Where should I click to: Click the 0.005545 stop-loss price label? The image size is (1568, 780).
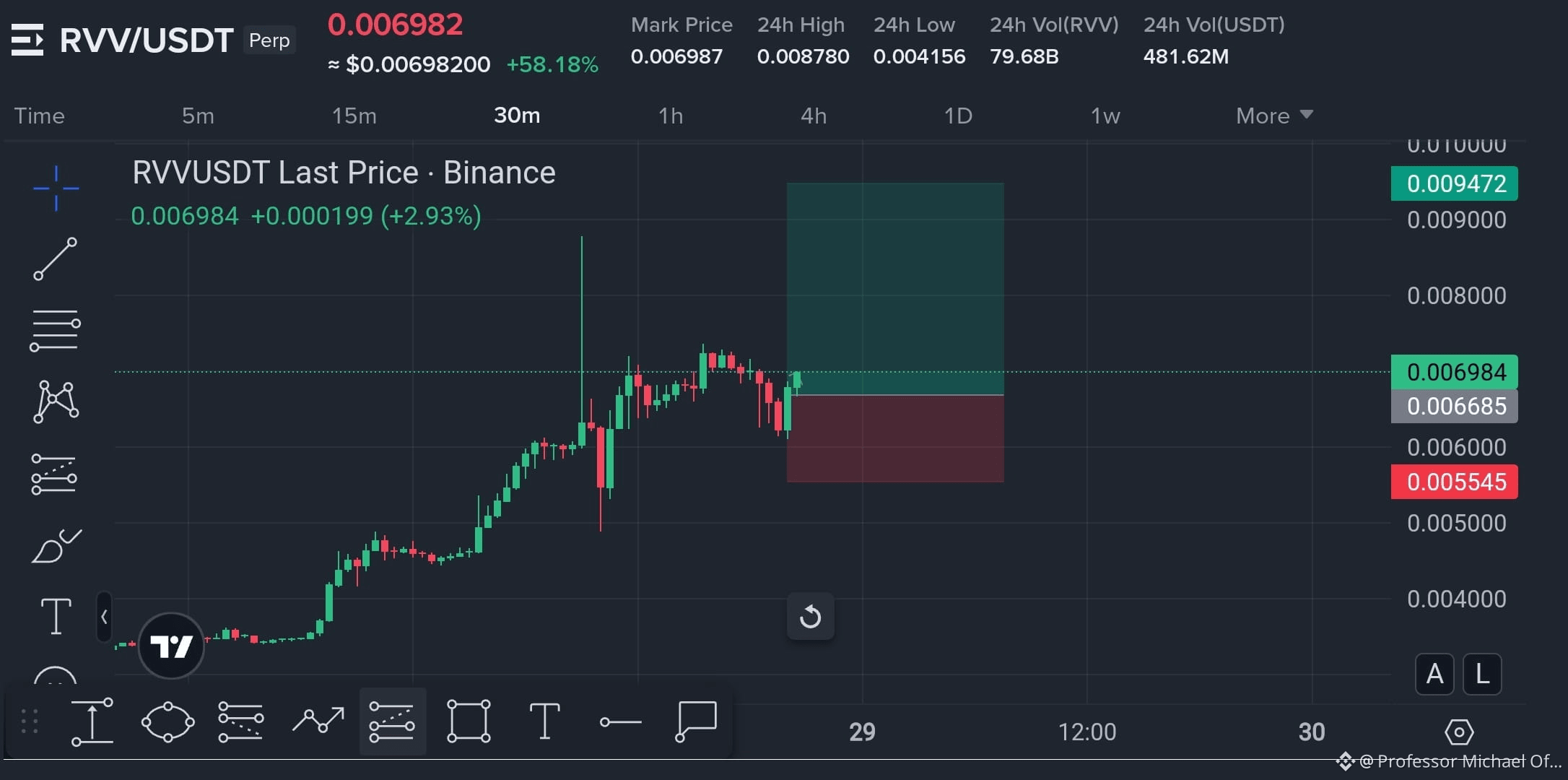[1455, 482]
